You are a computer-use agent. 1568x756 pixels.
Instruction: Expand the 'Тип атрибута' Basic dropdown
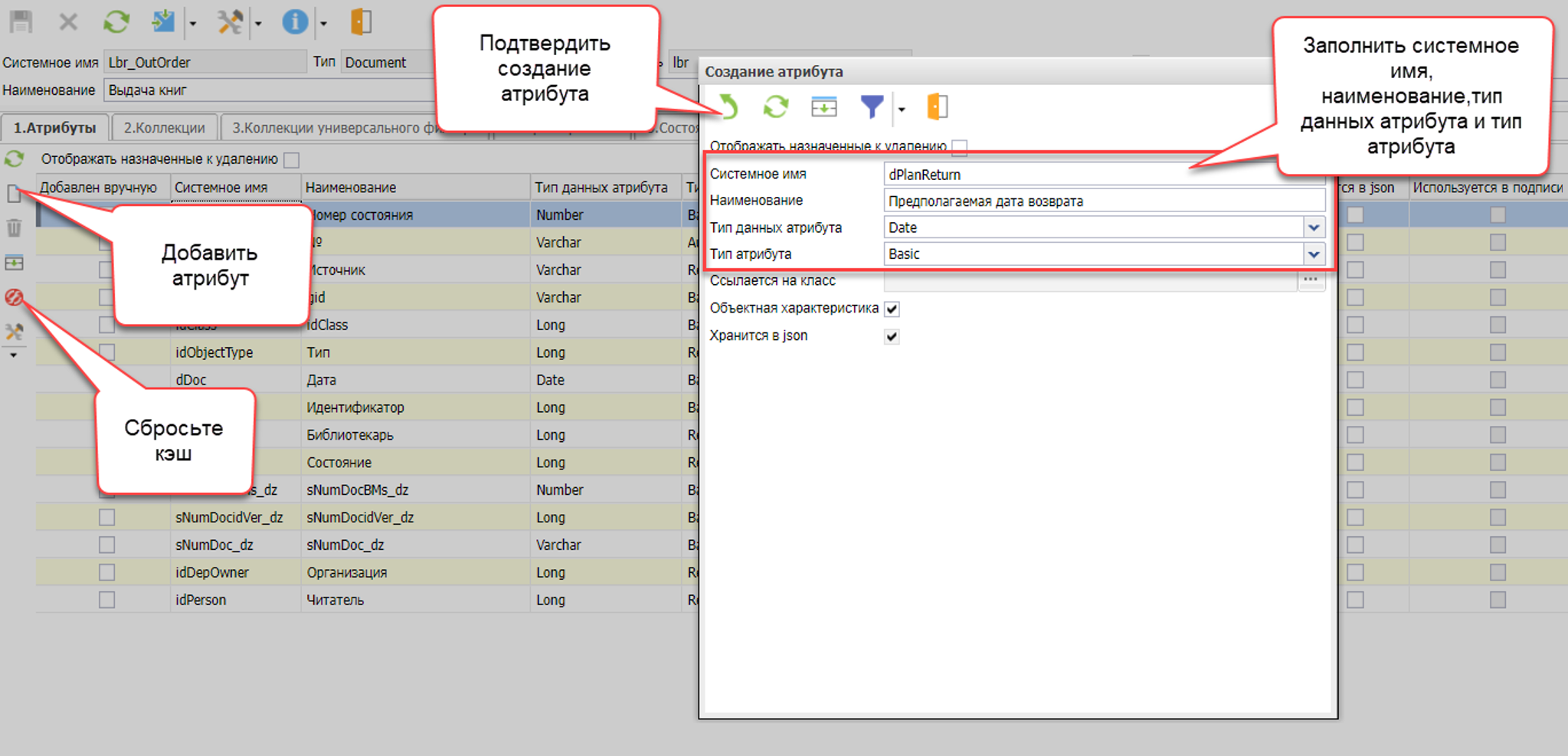[1314, 254]
